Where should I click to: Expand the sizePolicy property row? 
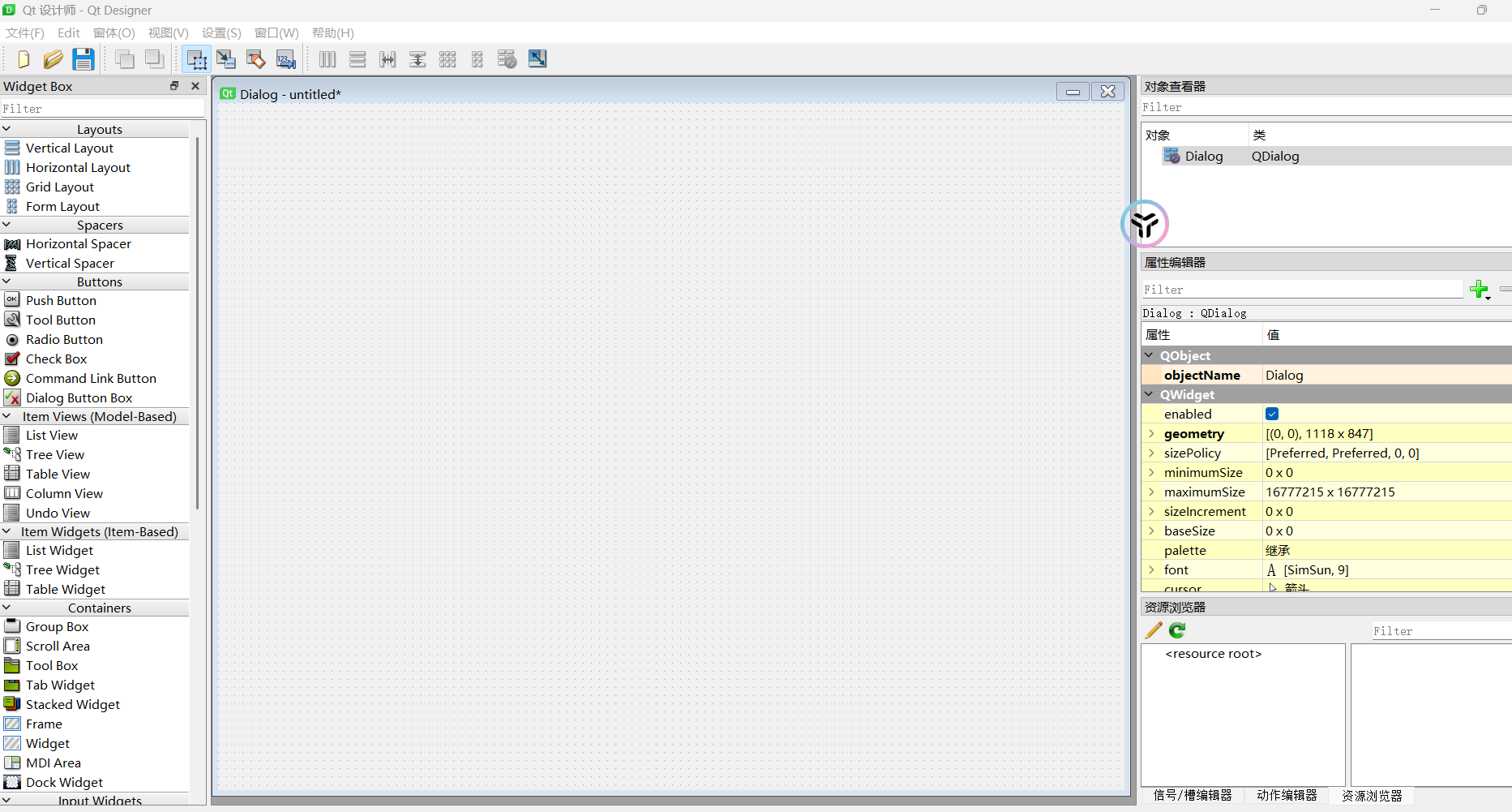coord(1151,453)
